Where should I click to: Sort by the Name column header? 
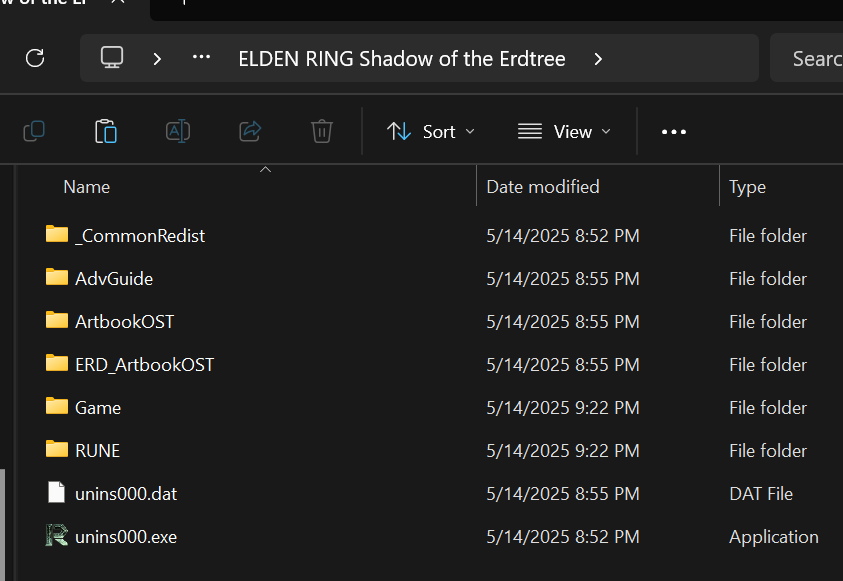click(x=87, y=187)
